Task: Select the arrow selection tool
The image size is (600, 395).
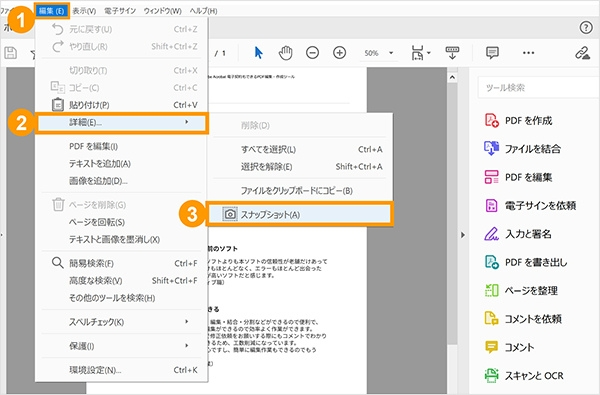Action: click(259, 53)
